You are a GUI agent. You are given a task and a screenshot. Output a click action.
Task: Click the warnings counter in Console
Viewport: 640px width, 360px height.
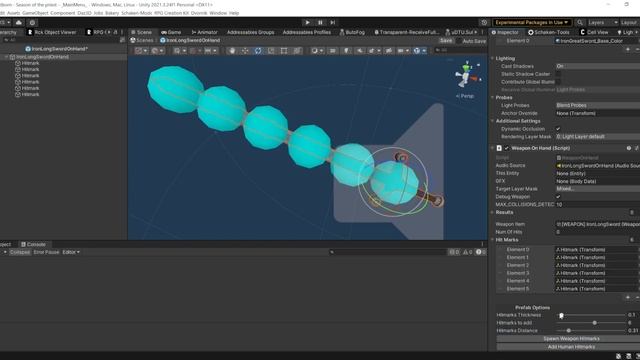point(467,252)
